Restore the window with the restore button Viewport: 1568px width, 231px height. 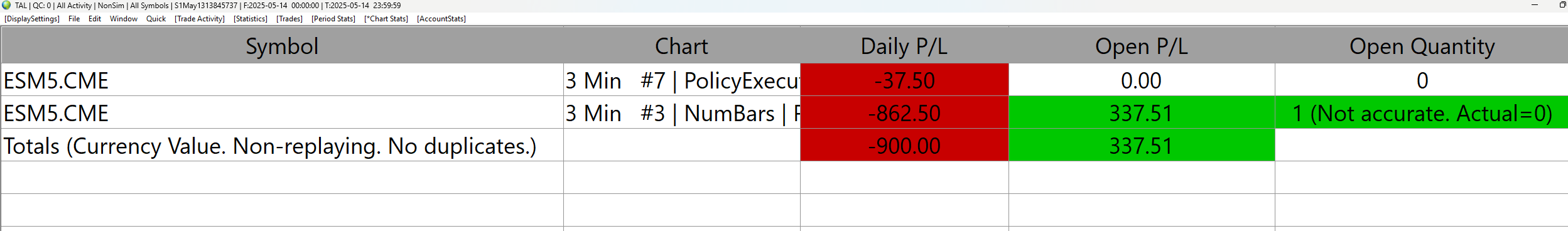pos(1562,5)
